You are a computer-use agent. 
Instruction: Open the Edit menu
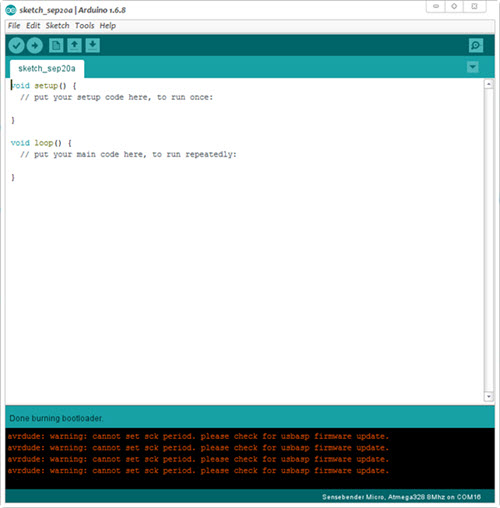pyautogui.click(x=33, y=26)
